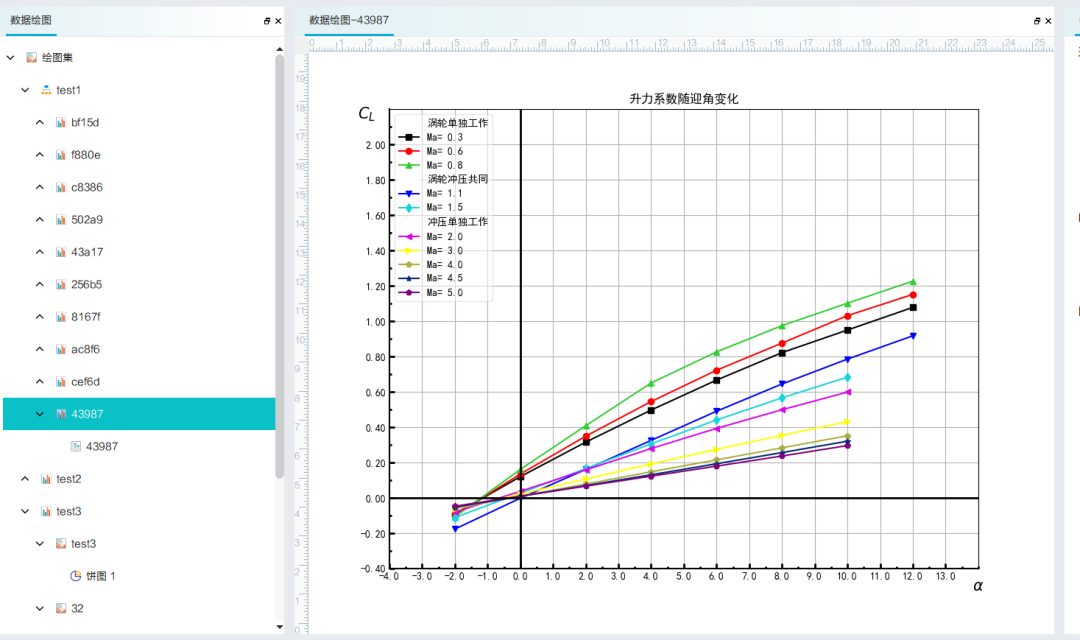The image size is (1080, 640).
Task: Collapse the test1 group
Action: tap(25, 90)
